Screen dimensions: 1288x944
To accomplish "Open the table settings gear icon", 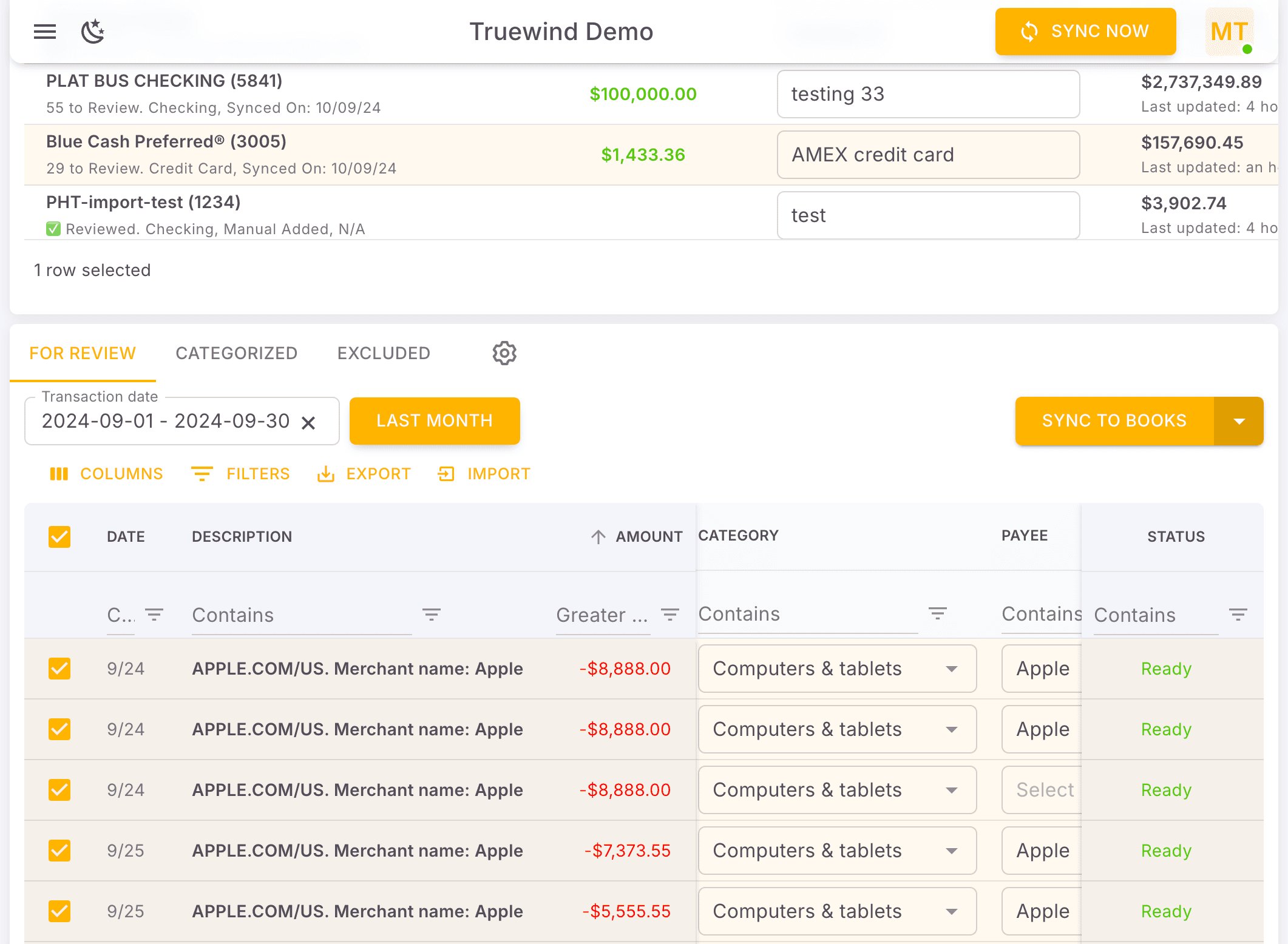I will pyautogui.click(x=504, y=353).
